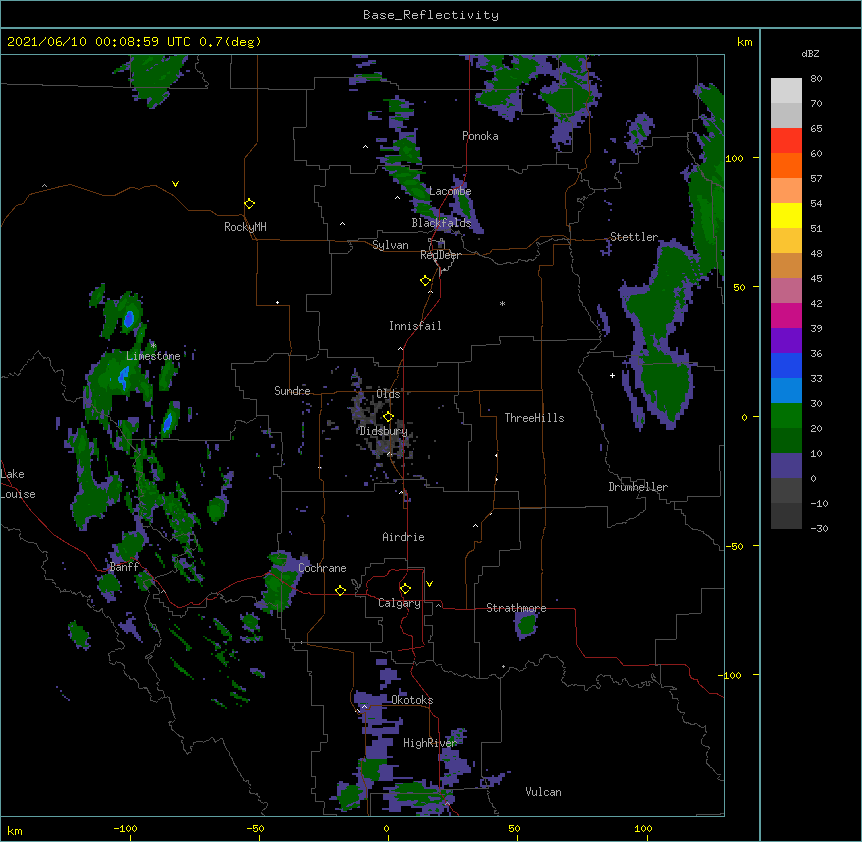Viewport: 862px width, 842px height.
Task: Click the yellow diamond marker below Olds
Action: tap(389, 416)
